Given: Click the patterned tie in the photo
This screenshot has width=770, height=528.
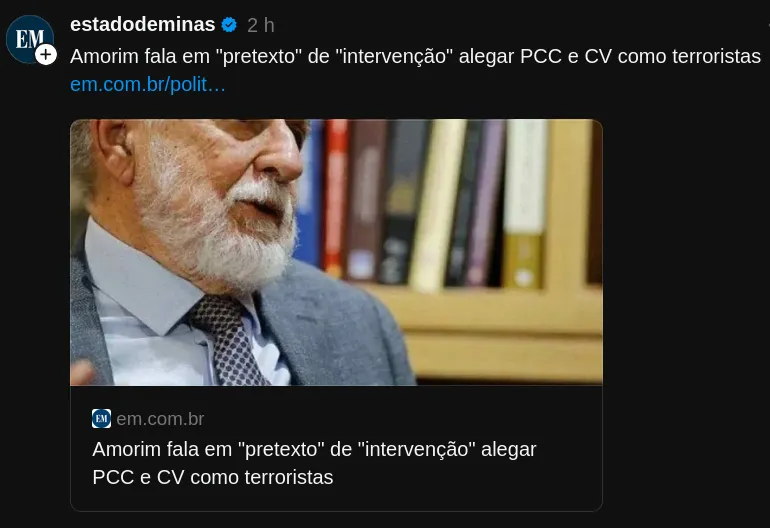Looking at the screenshot, I should (227, 340).
